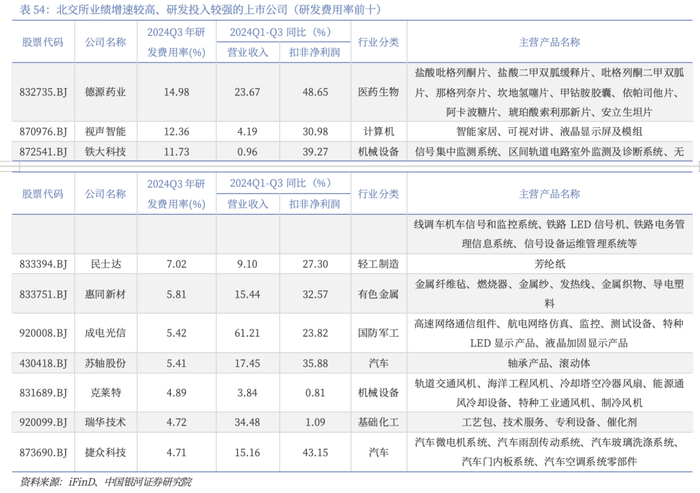Click R&D ratio value 12.36
Screen dimensions: 700x493
(x=176, y=132)
